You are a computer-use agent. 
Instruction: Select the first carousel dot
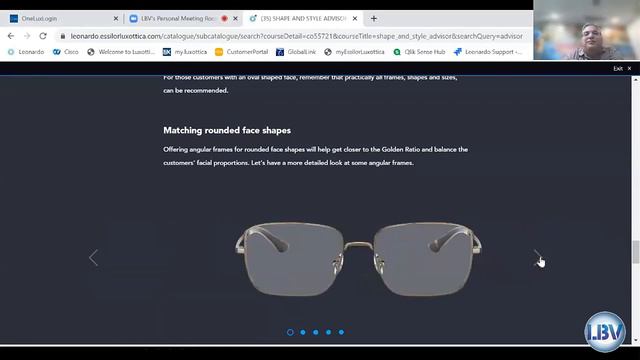click(x=290, y=332)
